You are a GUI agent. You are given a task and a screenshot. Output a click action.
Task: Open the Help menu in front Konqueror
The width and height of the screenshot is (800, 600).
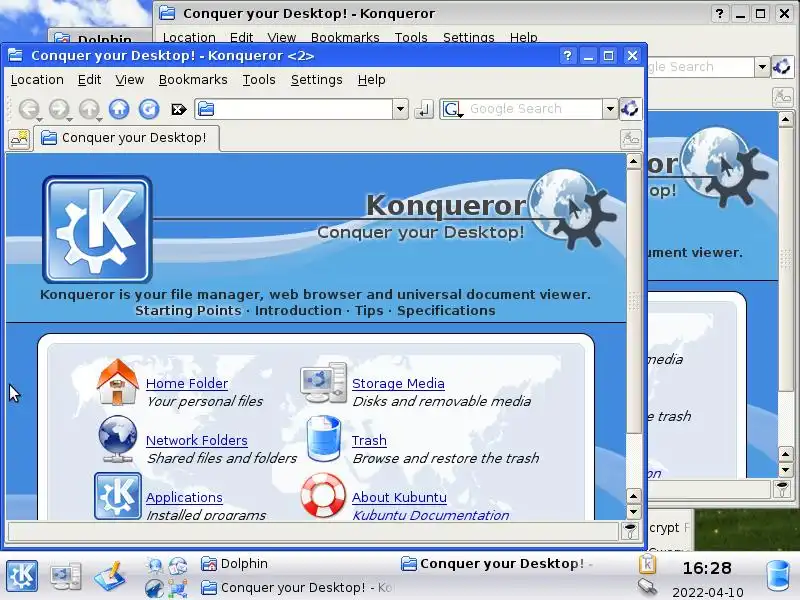[371, 80]
